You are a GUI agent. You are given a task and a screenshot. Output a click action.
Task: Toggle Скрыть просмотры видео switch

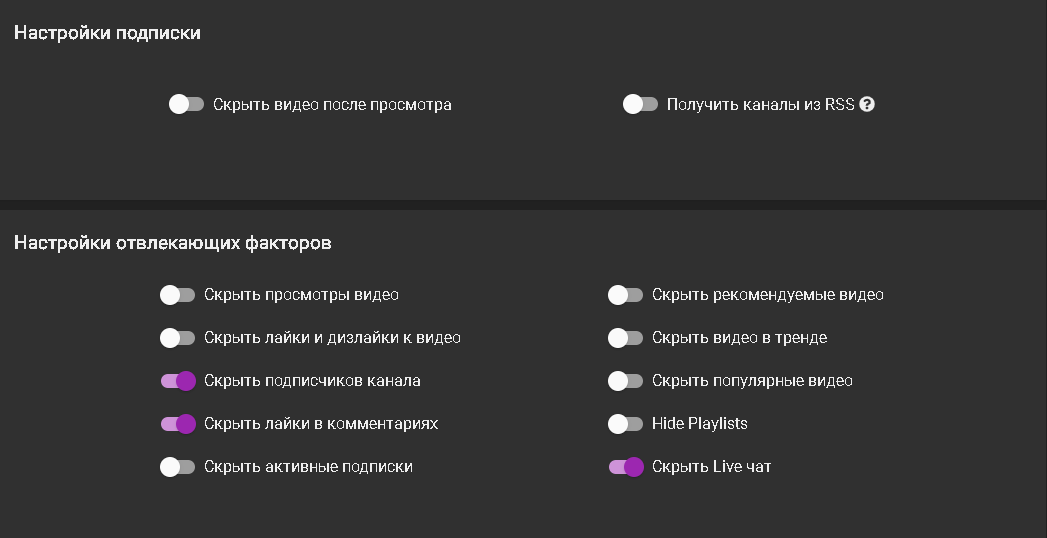pos(177,295)
